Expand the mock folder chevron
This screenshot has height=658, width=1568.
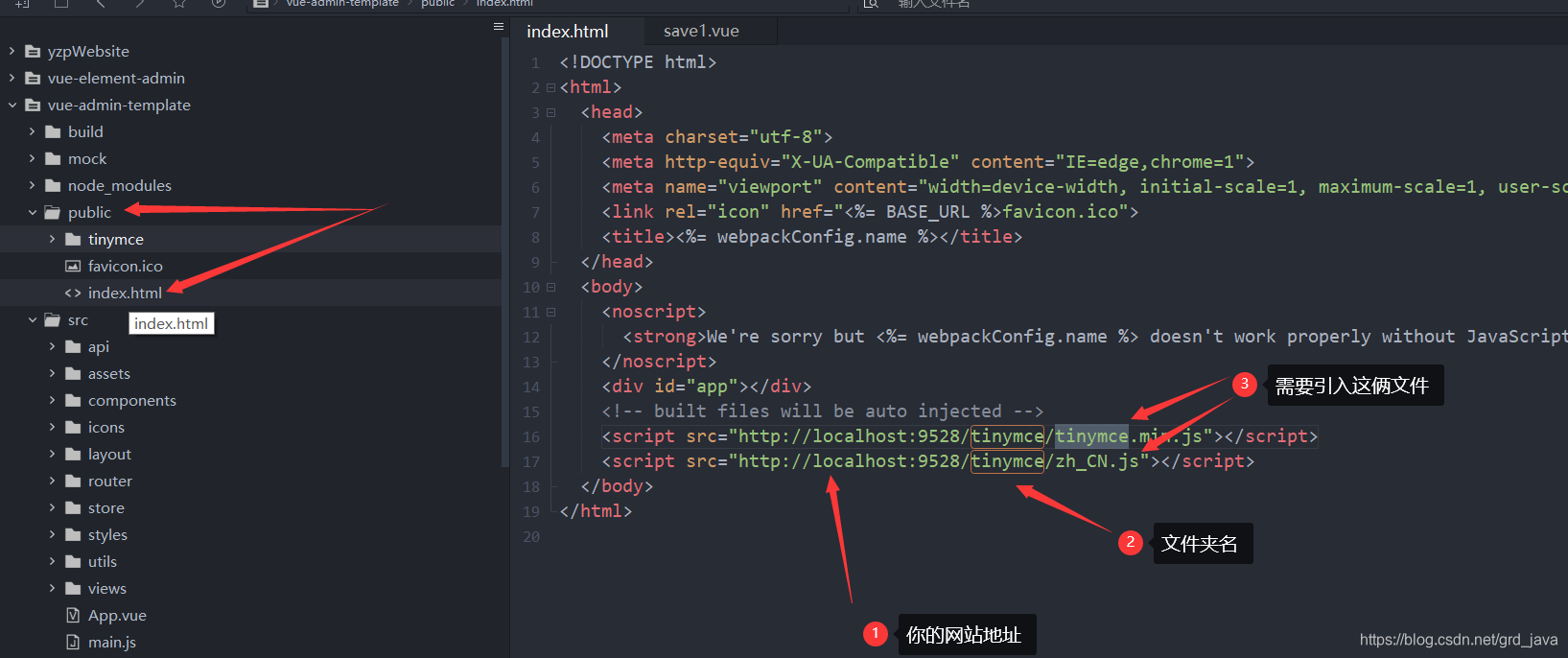click(x=32, y=159)
